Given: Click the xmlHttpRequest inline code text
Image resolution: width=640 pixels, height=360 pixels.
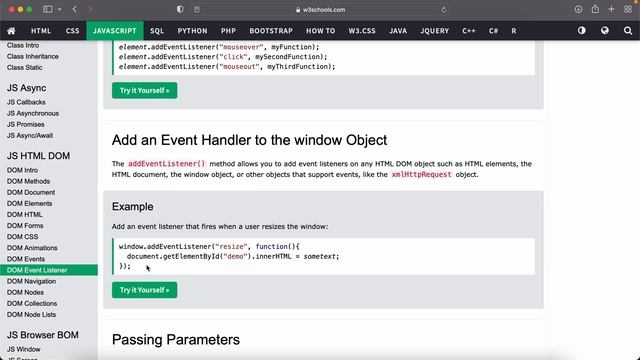Looking at the screenshot, I should 421,174.
